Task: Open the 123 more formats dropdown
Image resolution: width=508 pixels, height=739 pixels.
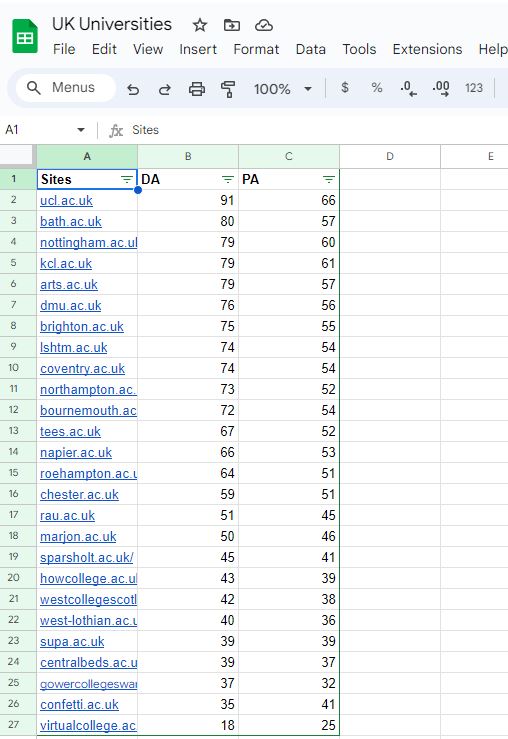Action: coord(474,88)
